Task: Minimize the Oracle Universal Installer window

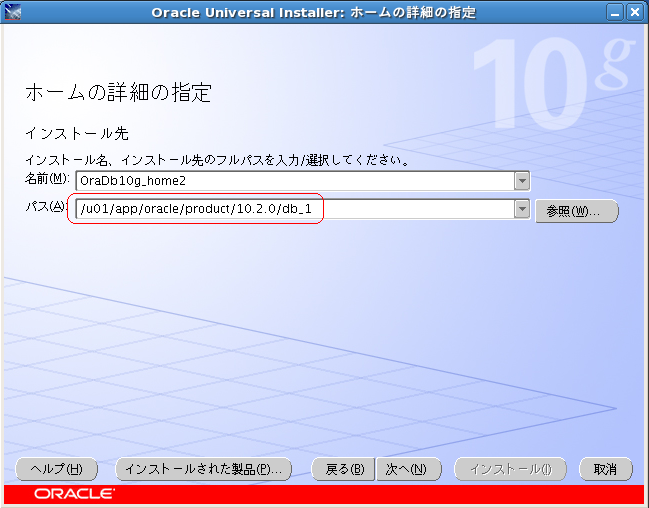Action: [615, 12]
